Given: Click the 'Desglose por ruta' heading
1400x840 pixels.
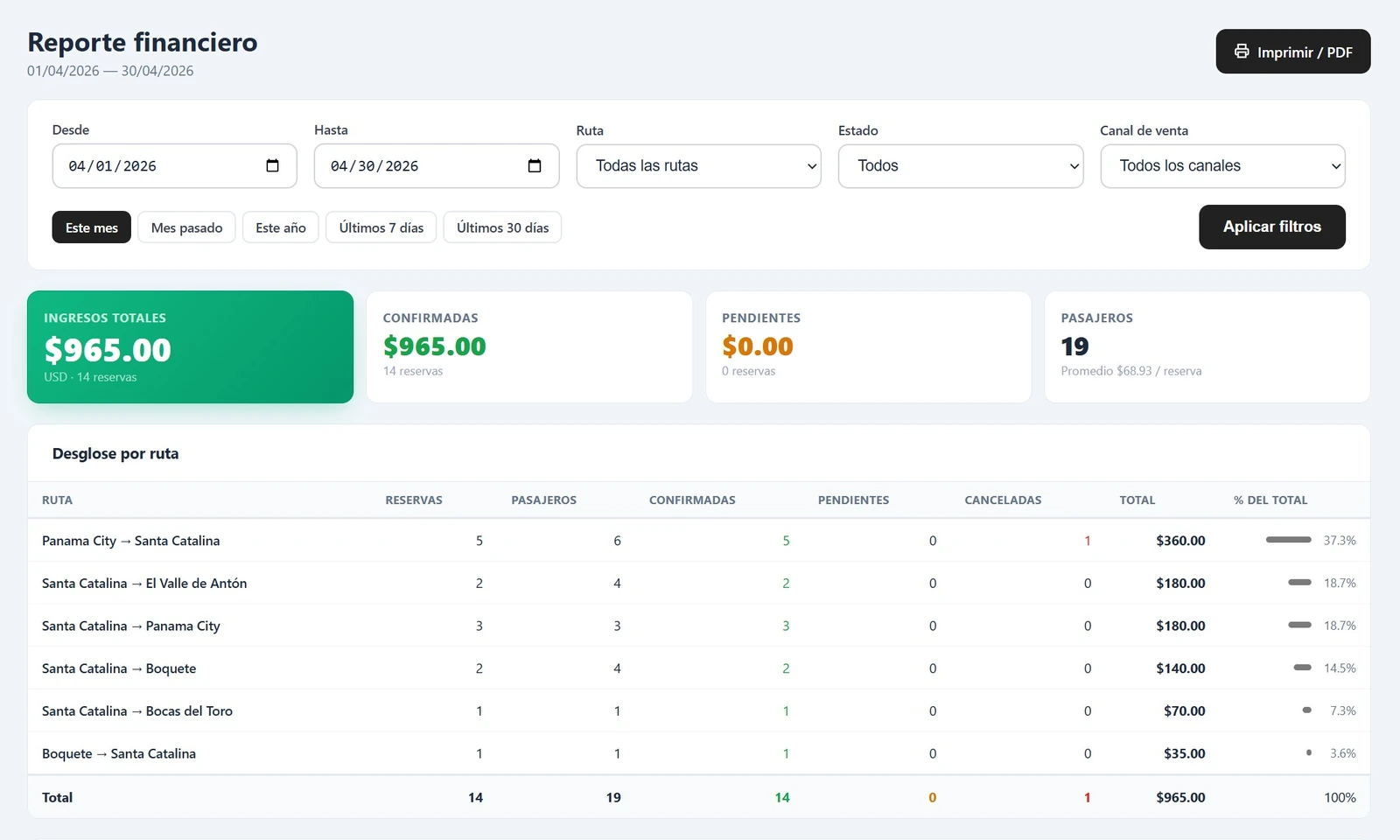Looking at the screenshot, I should [x=115, y=453].
